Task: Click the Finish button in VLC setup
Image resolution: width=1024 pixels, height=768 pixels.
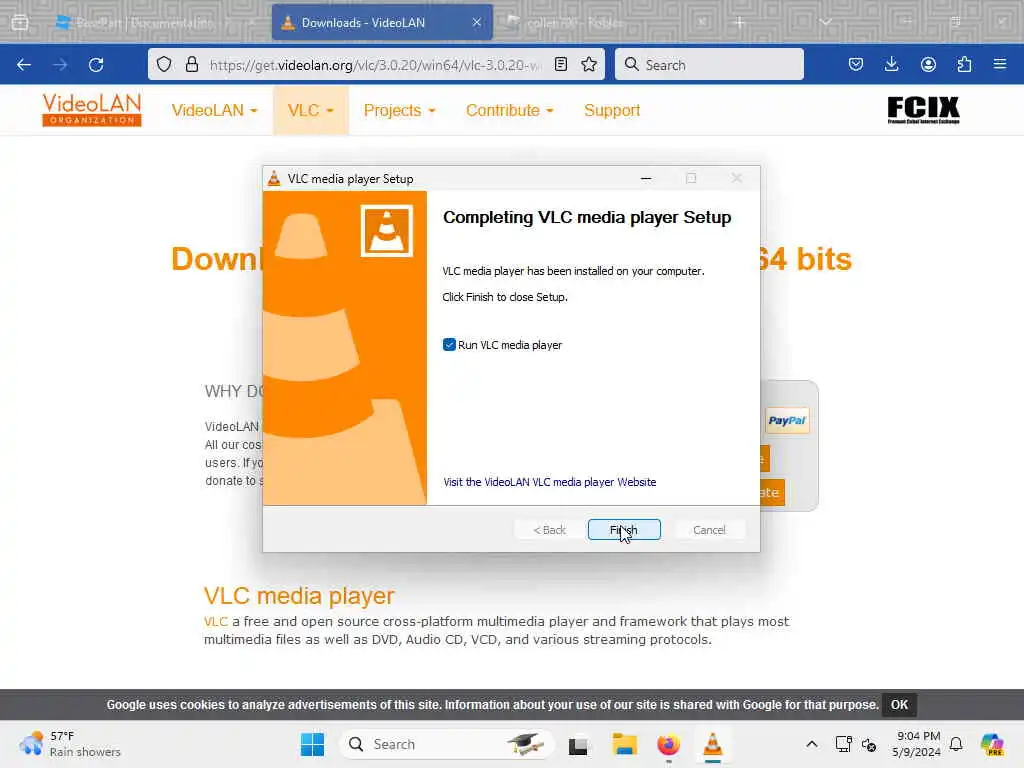Action: tap(624, 530)
